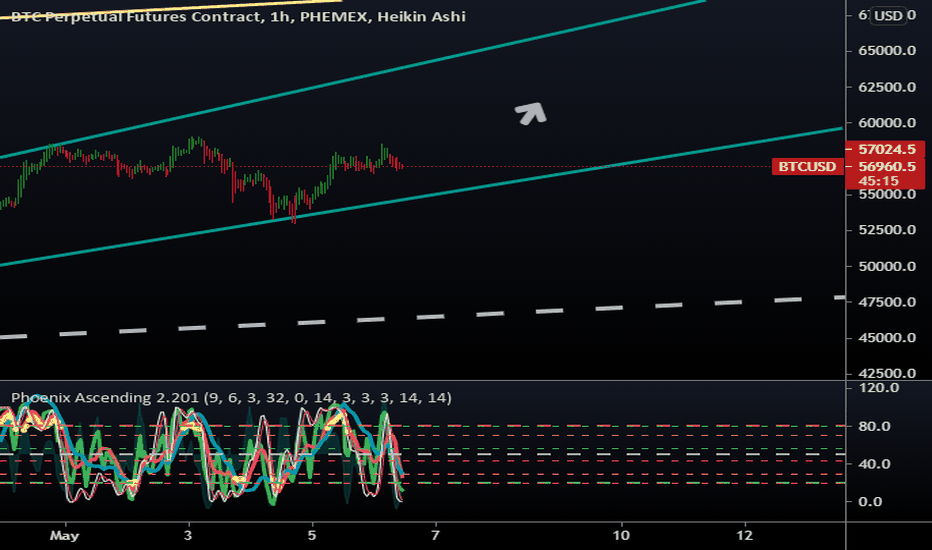The width and height of the screenshot is (932, 550).
Task: Click the 42500.0 price axis label
Action: tap(887, 373)
